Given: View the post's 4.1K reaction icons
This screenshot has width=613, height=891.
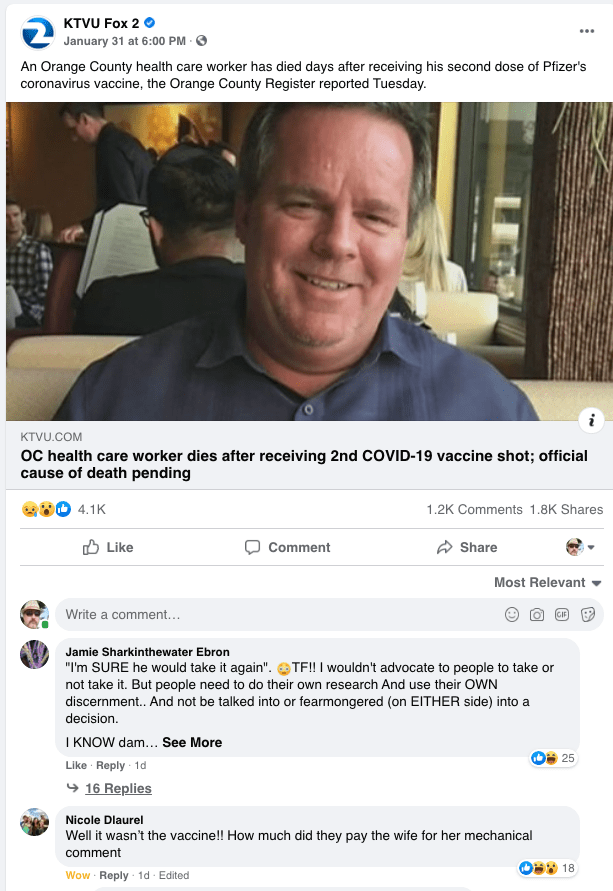Looking at the screenshot, I should click(46, 509).
